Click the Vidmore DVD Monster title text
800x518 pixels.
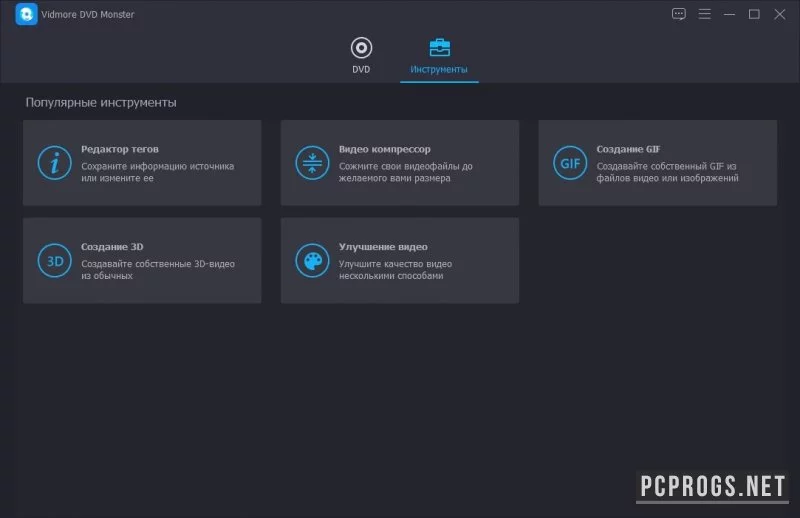coord(88,14)
